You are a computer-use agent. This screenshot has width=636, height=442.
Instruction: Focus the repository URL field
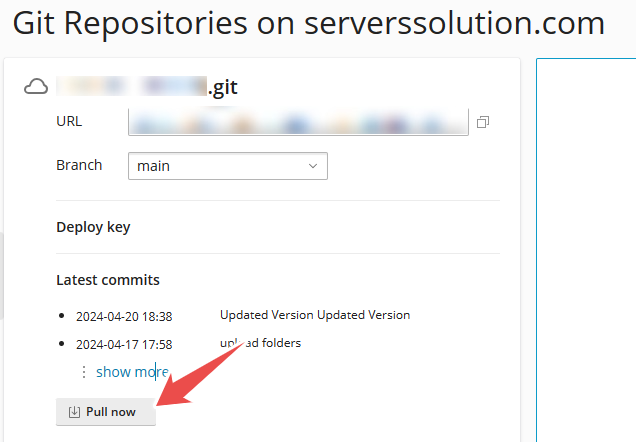click(x=298, y=122)
